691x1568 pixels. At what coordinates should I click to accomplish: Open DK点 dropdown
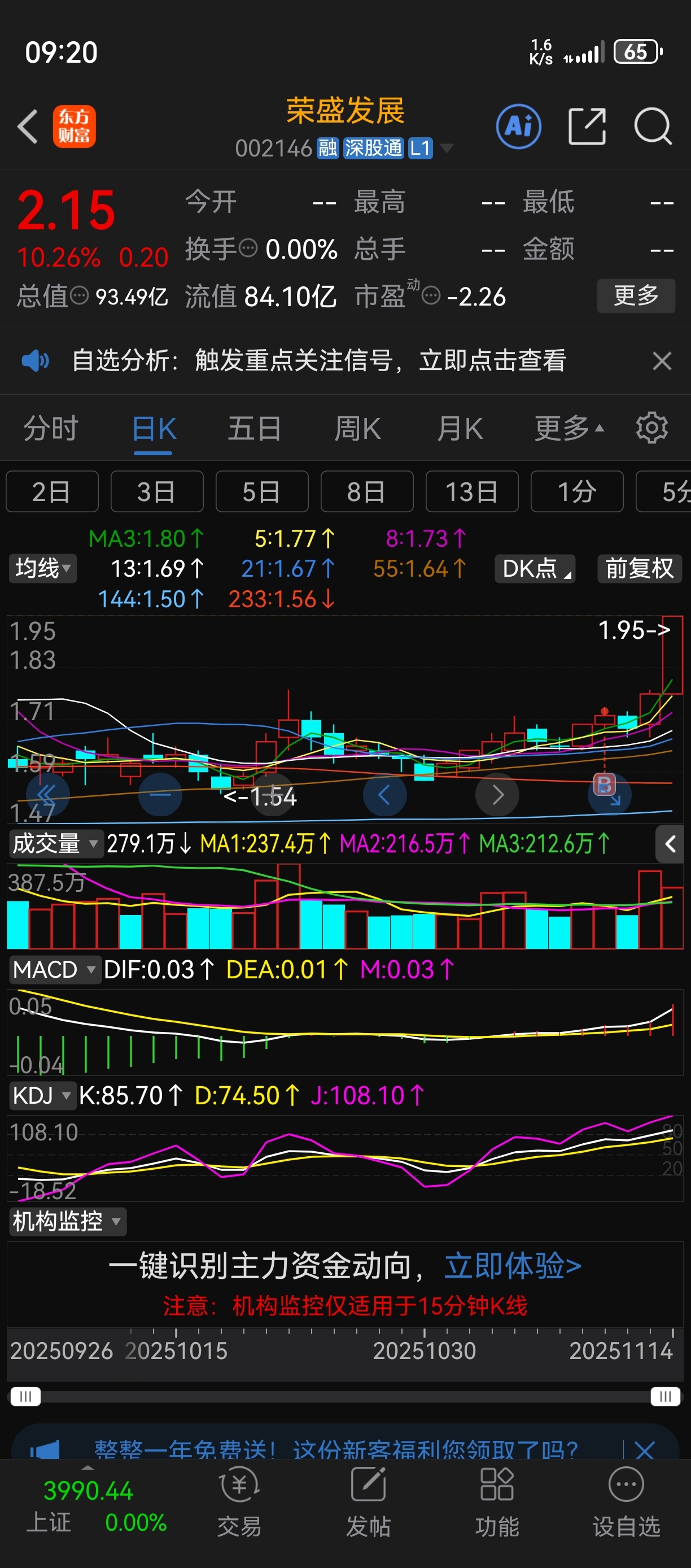point(535,569)
